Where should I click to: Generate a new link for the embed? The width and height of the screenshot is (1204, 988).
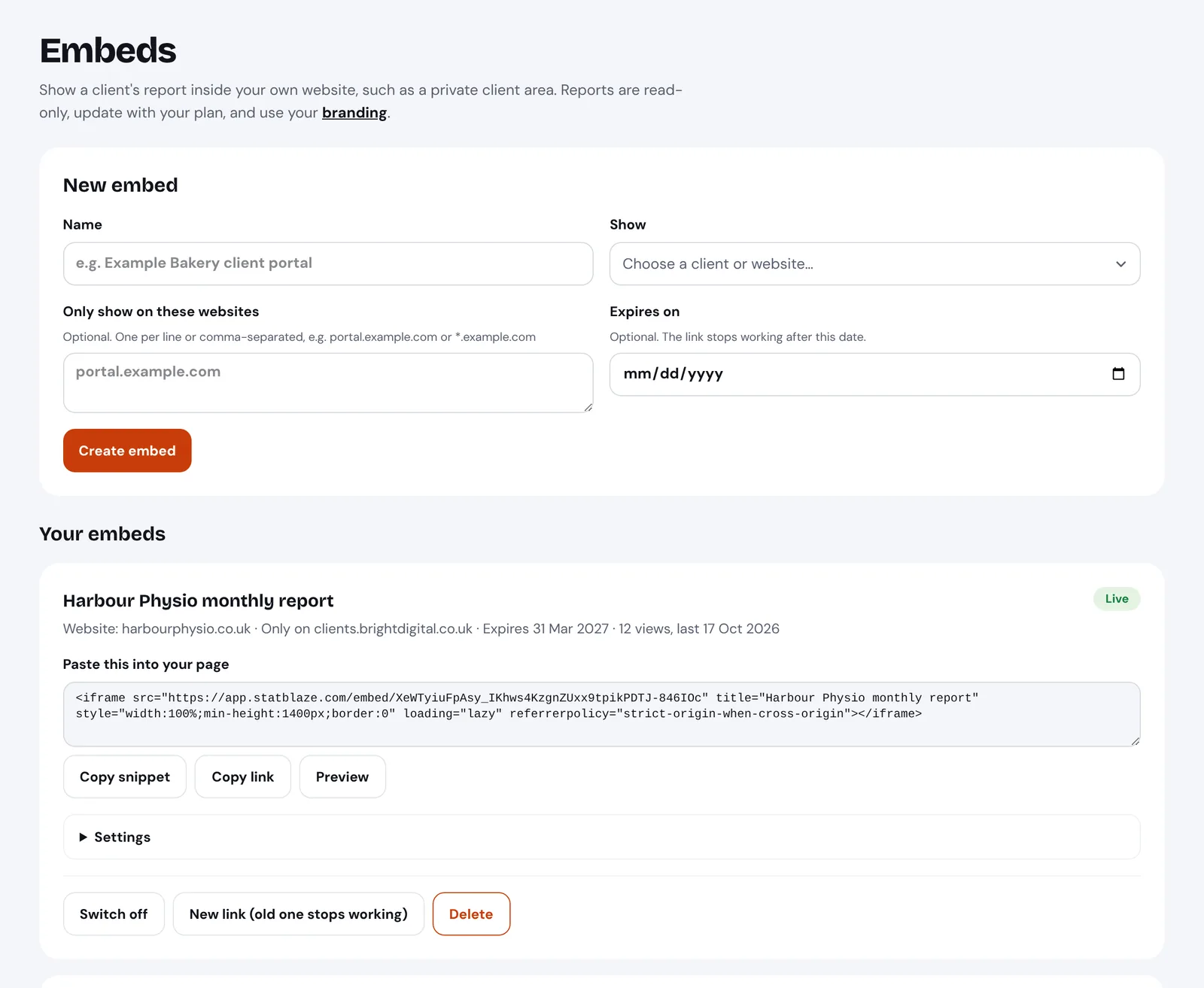pyautogui.click(x=299, y=914)
